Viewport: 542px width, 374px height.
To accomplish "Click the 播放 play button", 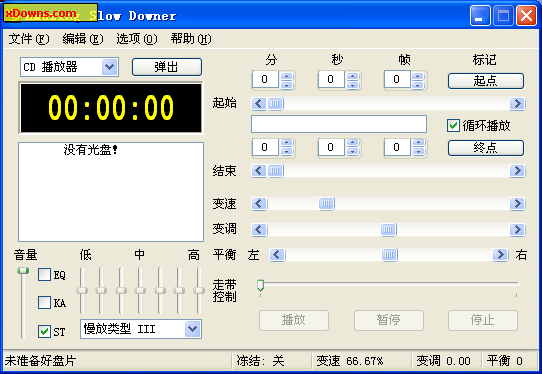I will tap(294, 320).
